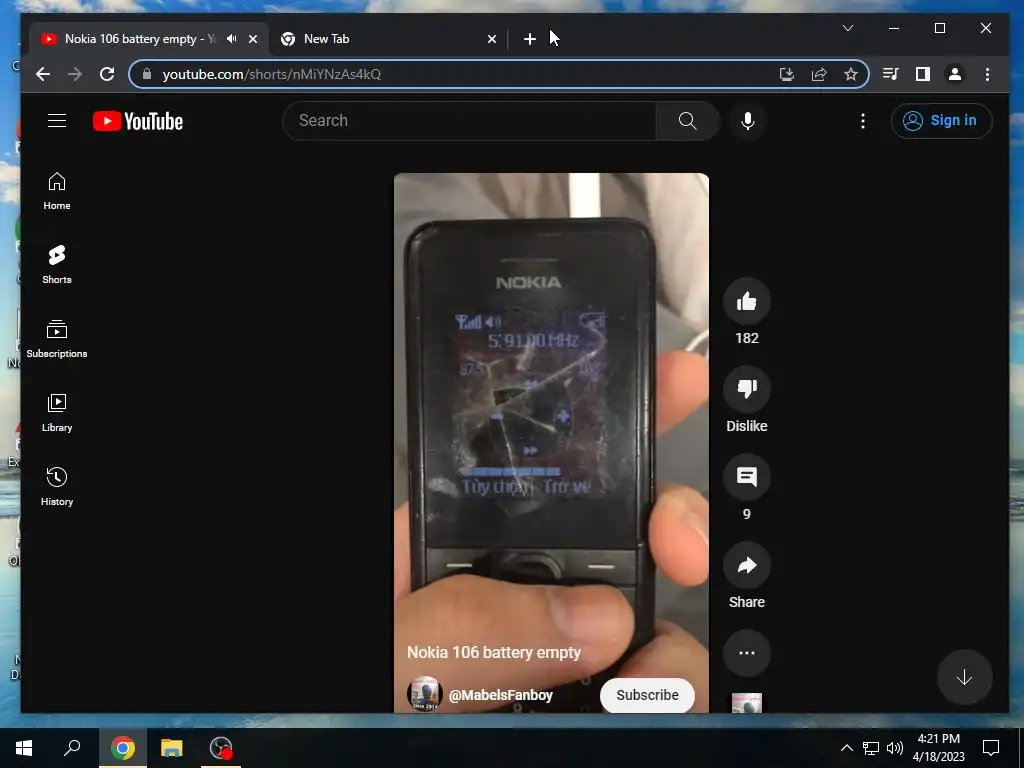Open YouTube settings three-dot menu
This screenshot has height=768, width=1024.
tap(863, 121)
